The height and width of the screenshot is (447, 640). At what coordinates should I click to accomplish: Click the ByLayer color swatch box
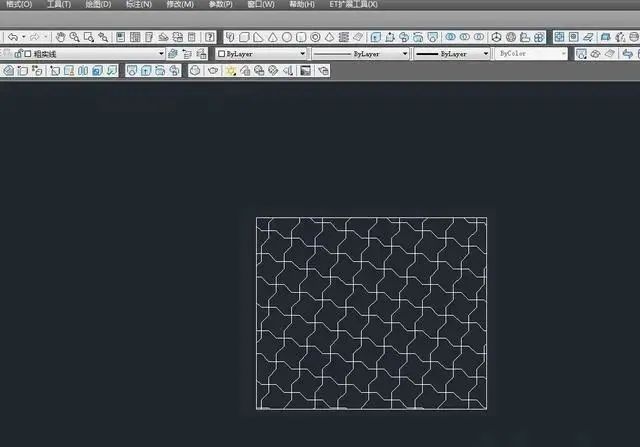click(x=222, y=53)
